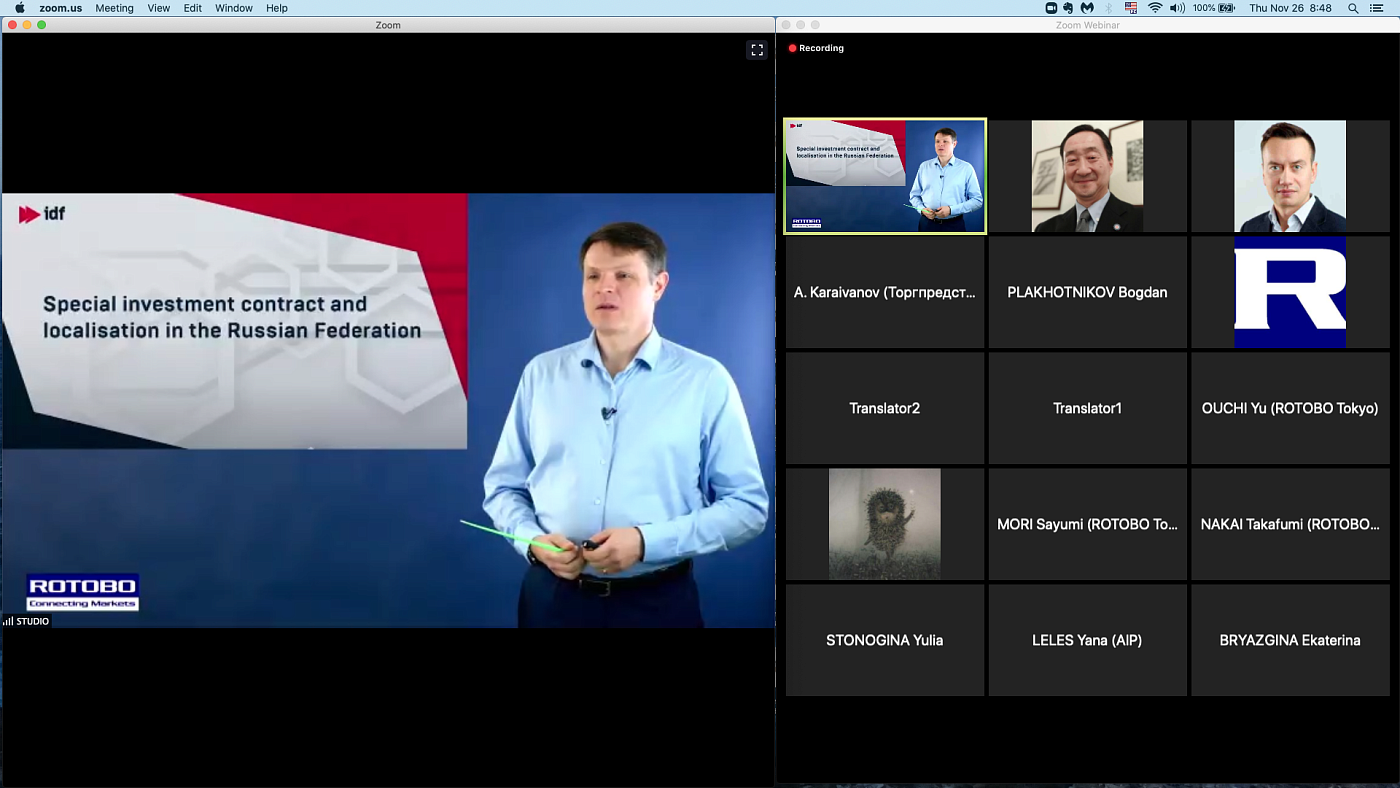Open Spotlight search

[x=1353, y=8]
